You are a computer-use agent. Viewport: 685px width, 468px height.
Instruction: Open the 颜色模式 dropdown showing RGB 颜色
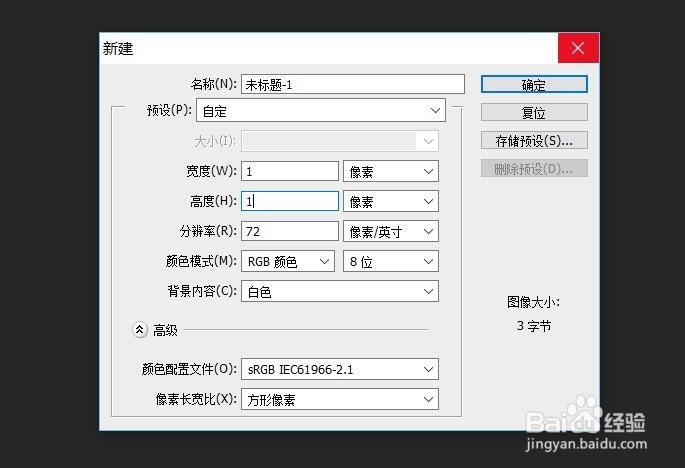point(288,261)
